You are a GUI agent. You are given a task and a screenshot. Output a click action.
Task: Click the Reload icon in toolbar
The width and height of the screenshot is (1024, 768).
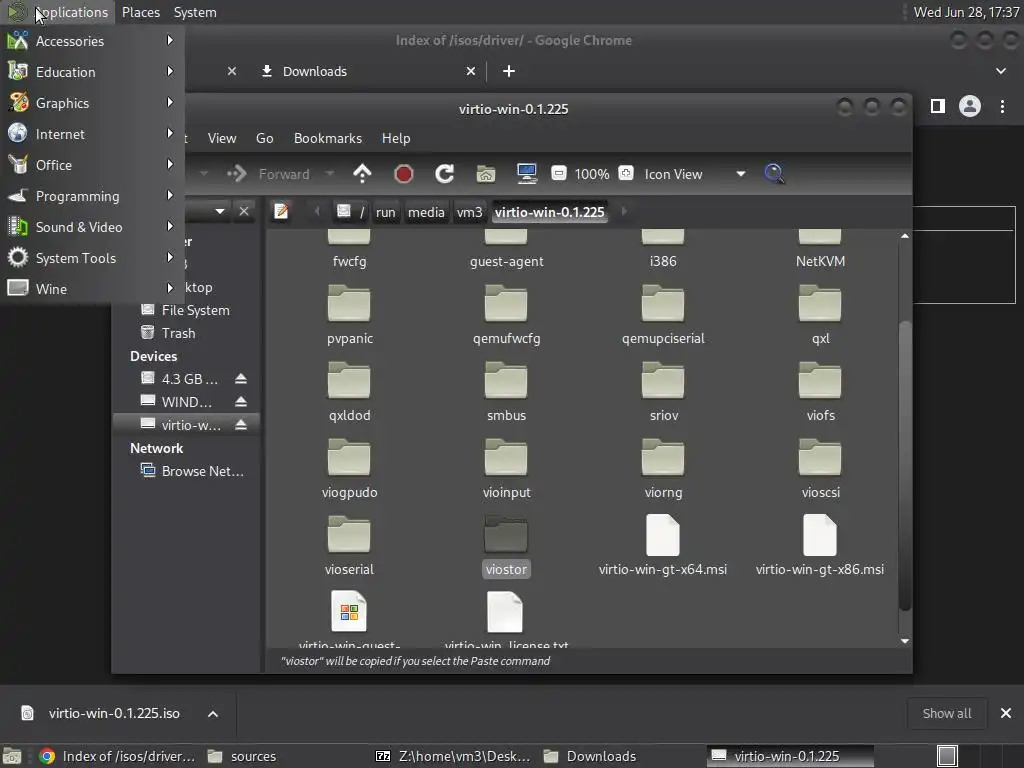click(x=445, y=174)
